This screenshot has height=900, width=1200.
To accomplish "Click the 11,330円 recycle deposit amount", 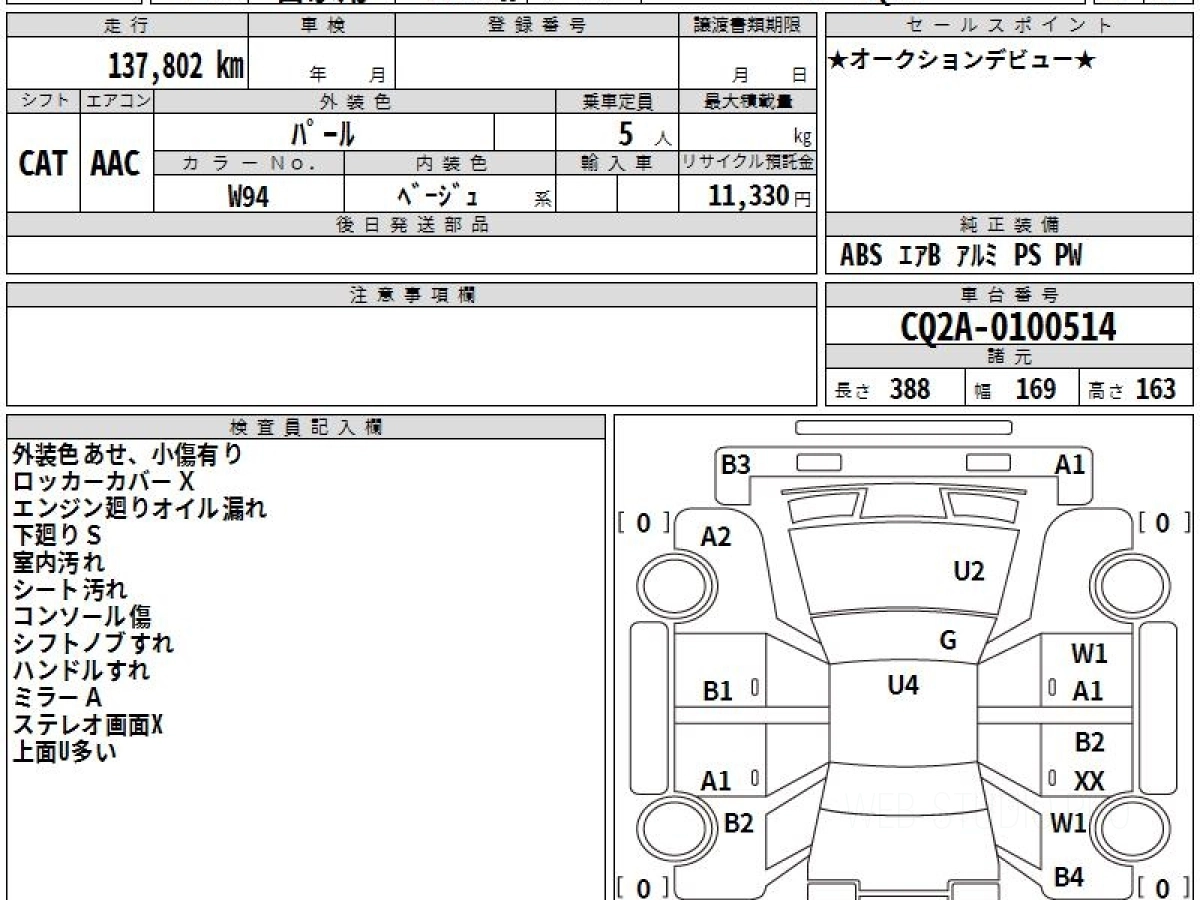I will click(759, 196).
